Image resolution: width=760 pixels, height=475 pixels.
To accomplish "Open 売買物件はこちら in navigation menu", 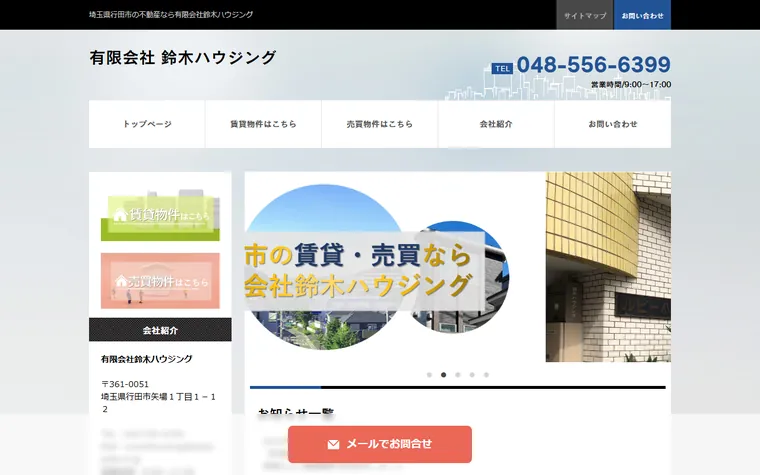I will 380,124.
